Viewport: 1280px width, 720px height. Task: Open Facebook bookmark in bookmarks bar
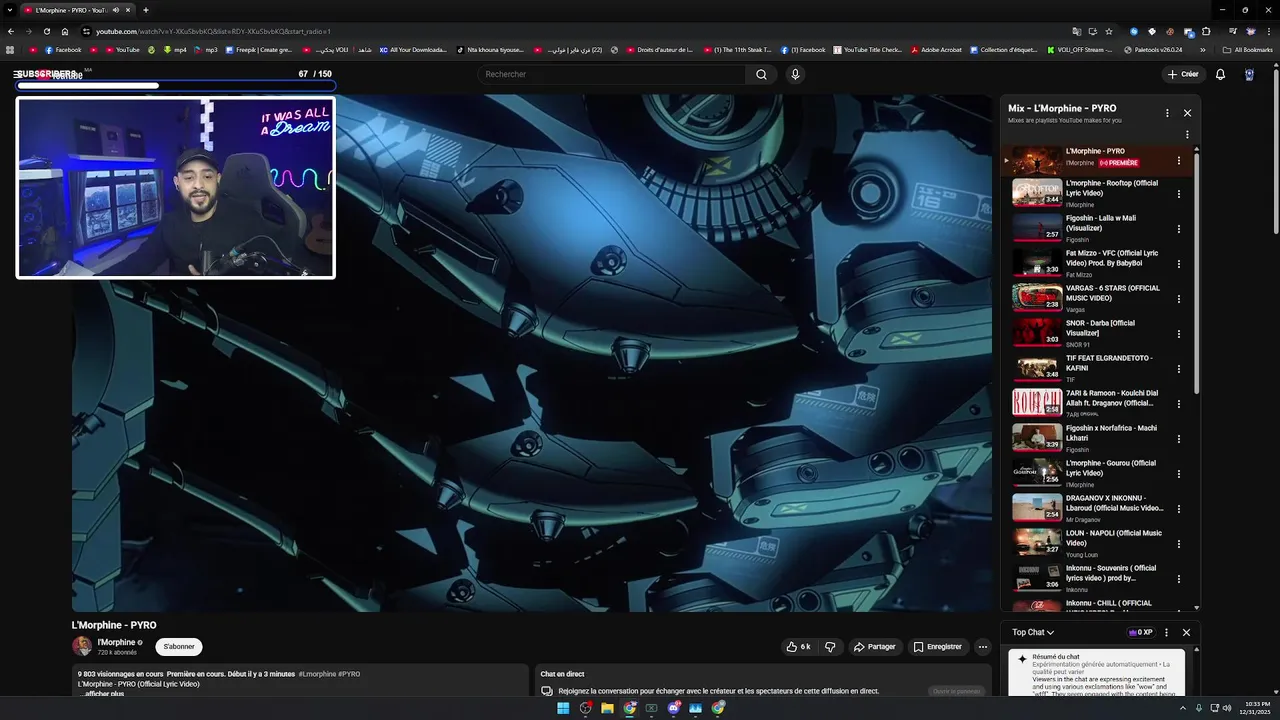click(63, 49)
